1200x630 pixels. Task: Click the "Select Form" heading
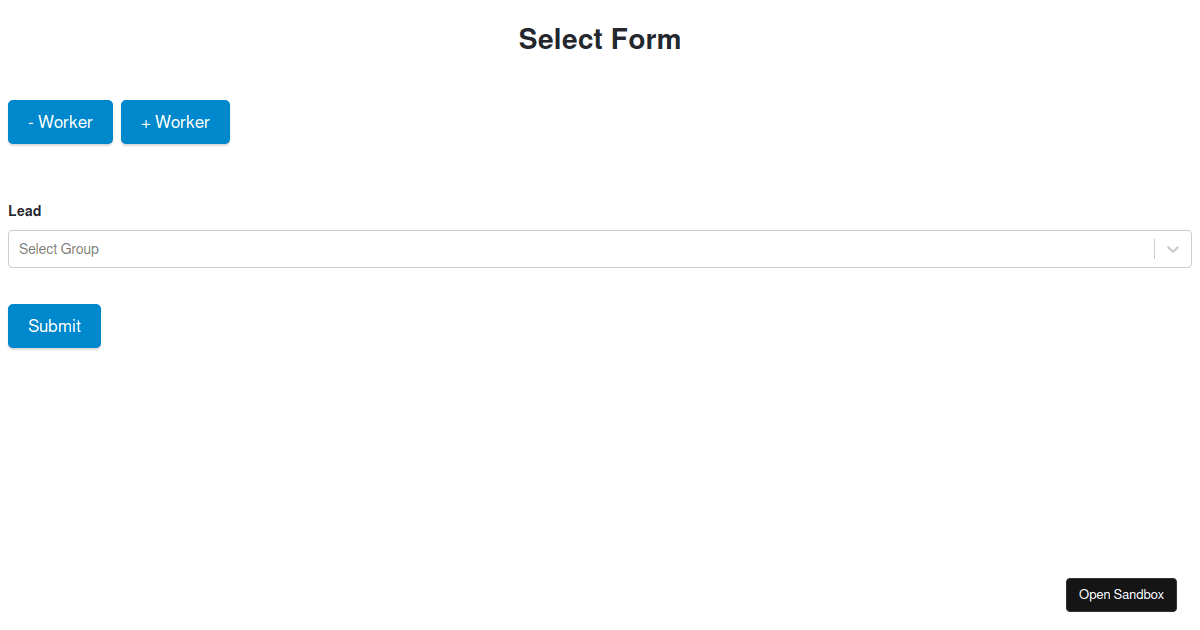[599, 39]
